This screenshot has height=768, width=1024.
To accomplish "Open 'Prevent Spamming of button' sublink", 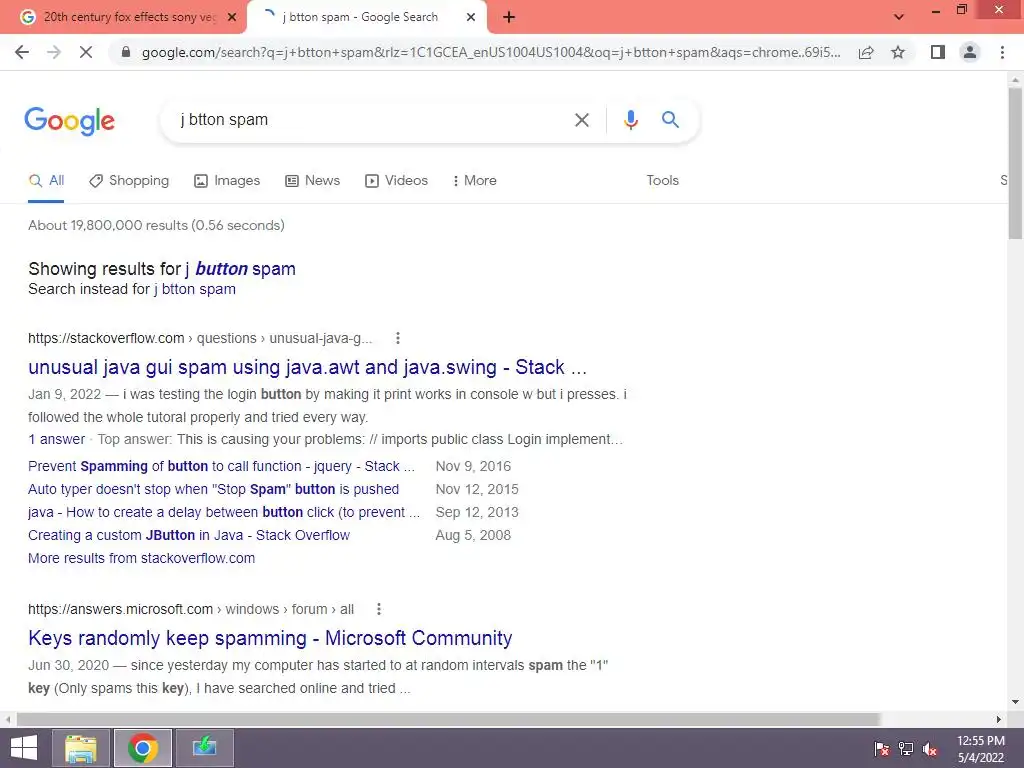I will coord(221,466).
